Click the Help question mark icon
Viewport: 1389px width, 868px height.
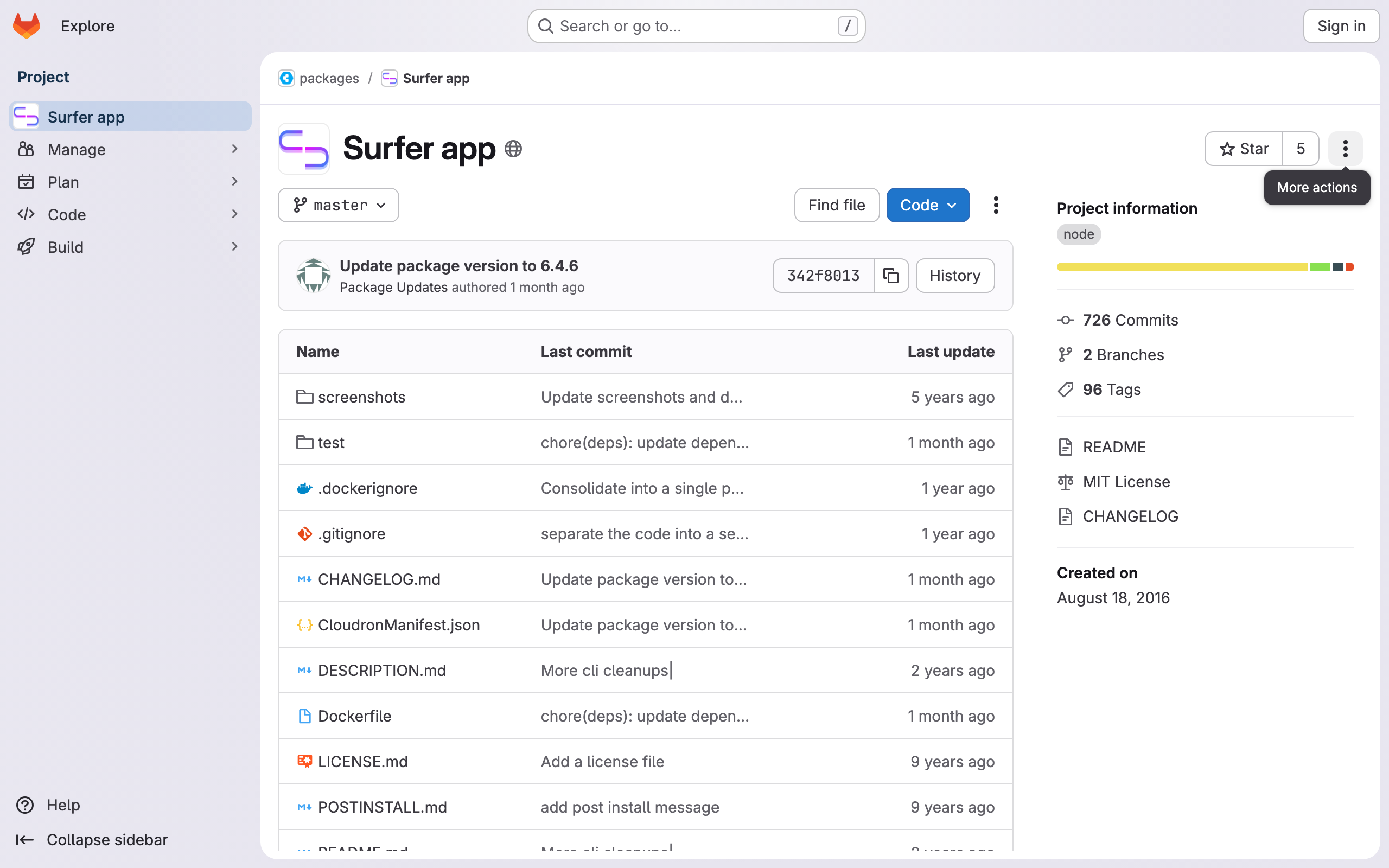click(24, 805)
